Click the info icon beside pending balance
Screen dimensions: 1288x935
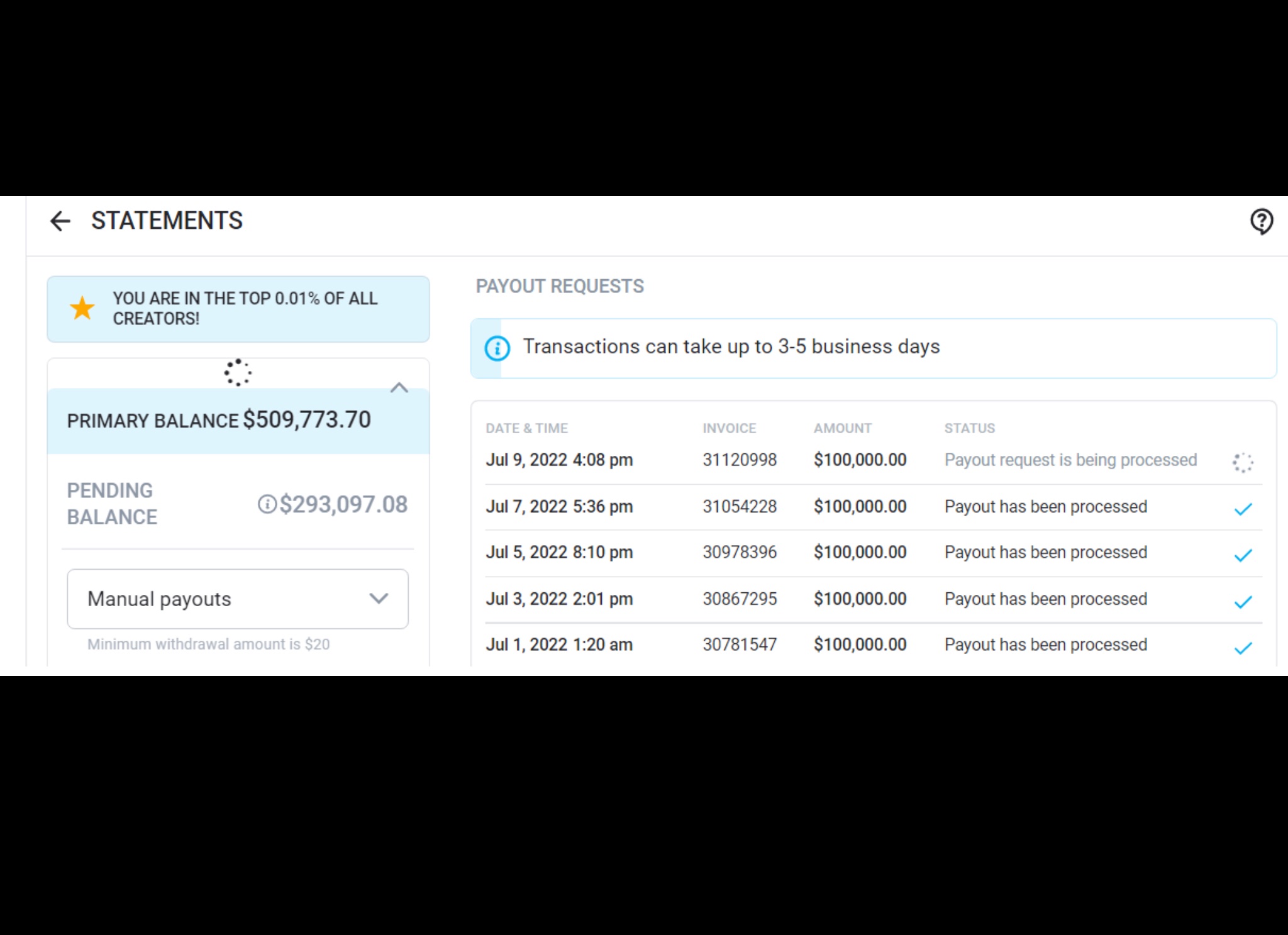[267, 504]
